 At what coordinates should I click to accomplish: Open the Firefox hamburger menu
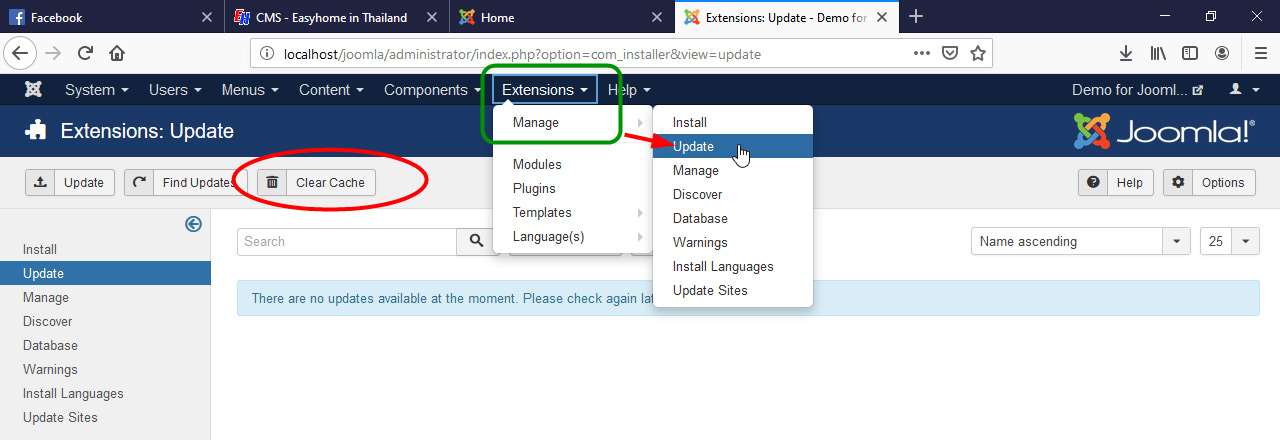(1260, 53)
